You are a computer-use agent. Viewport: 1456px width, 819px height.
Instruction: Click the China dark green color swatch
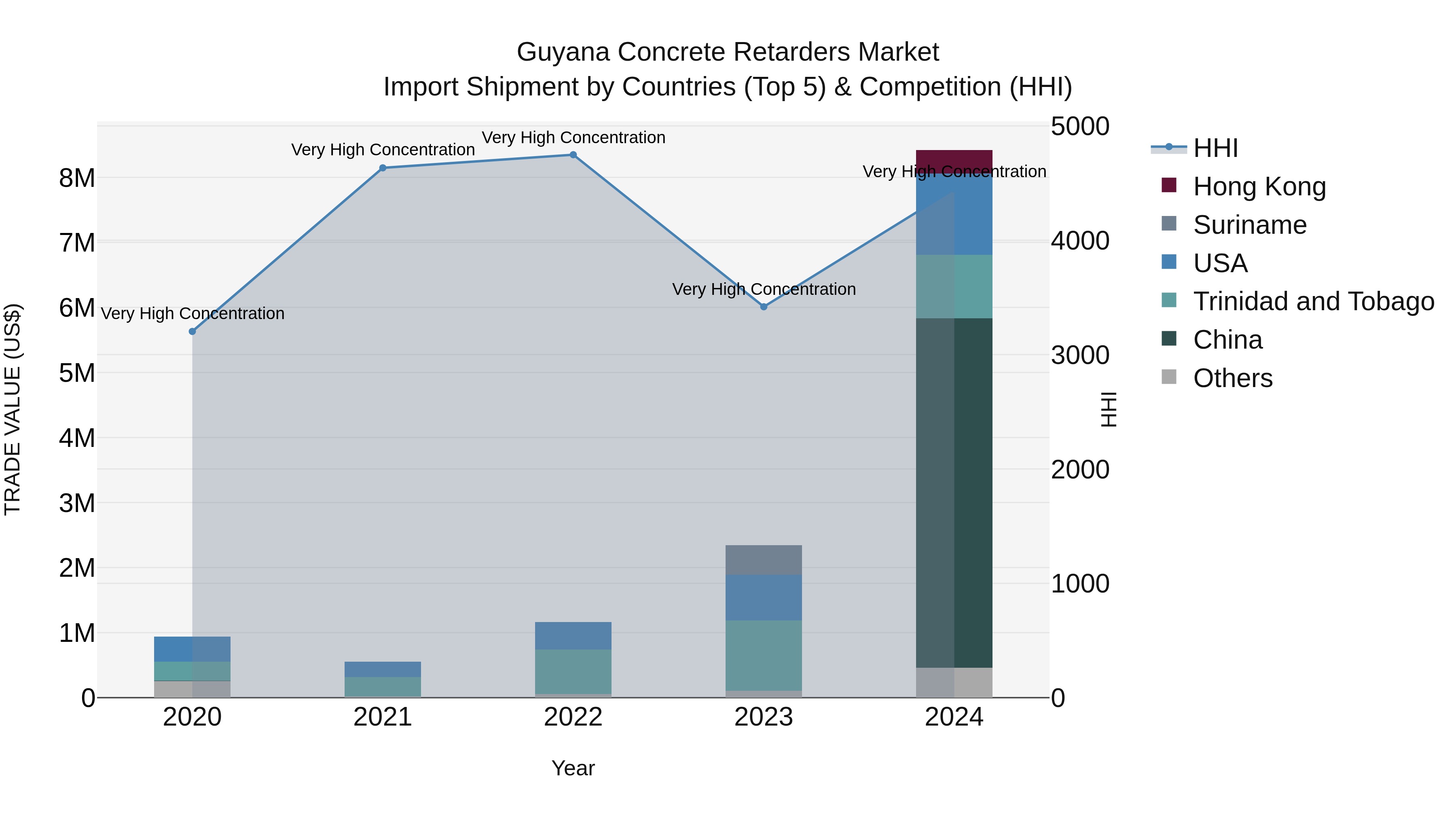click(1169, 339)
